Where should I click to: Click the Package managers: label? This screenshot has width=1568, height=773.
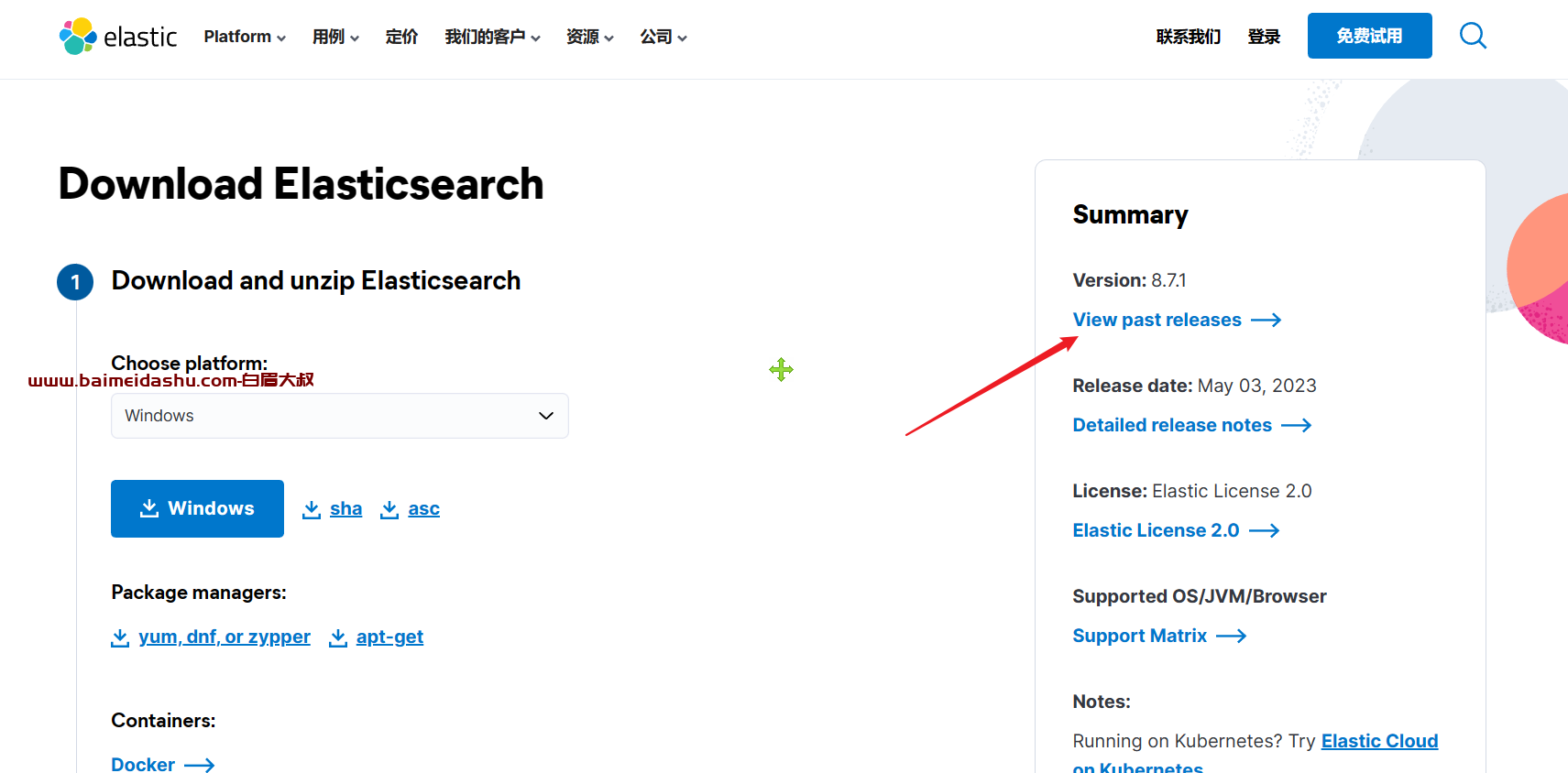point(199,593)
